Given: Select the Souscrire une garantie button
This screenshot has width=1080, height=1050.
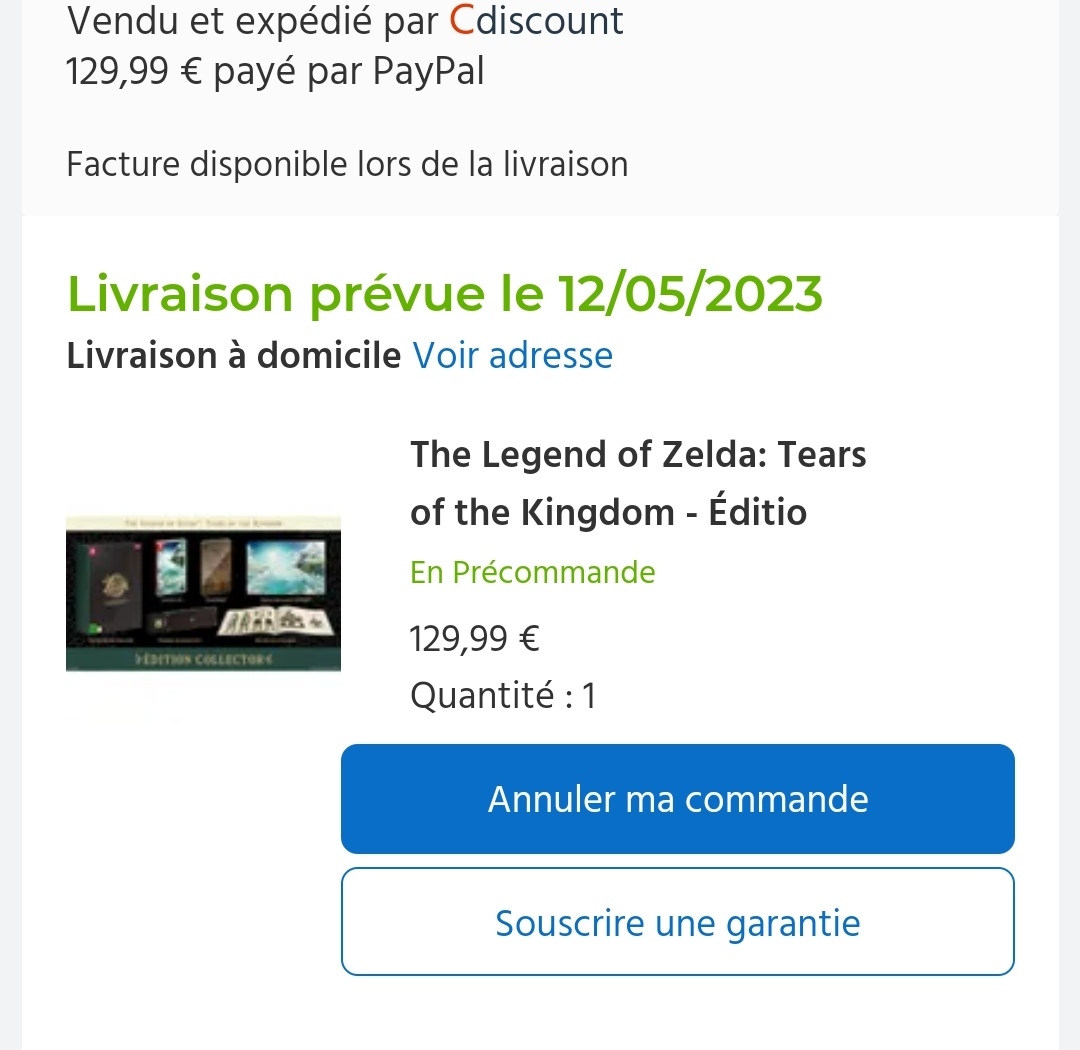Looking at the screenshot, I should coord(678,922).
